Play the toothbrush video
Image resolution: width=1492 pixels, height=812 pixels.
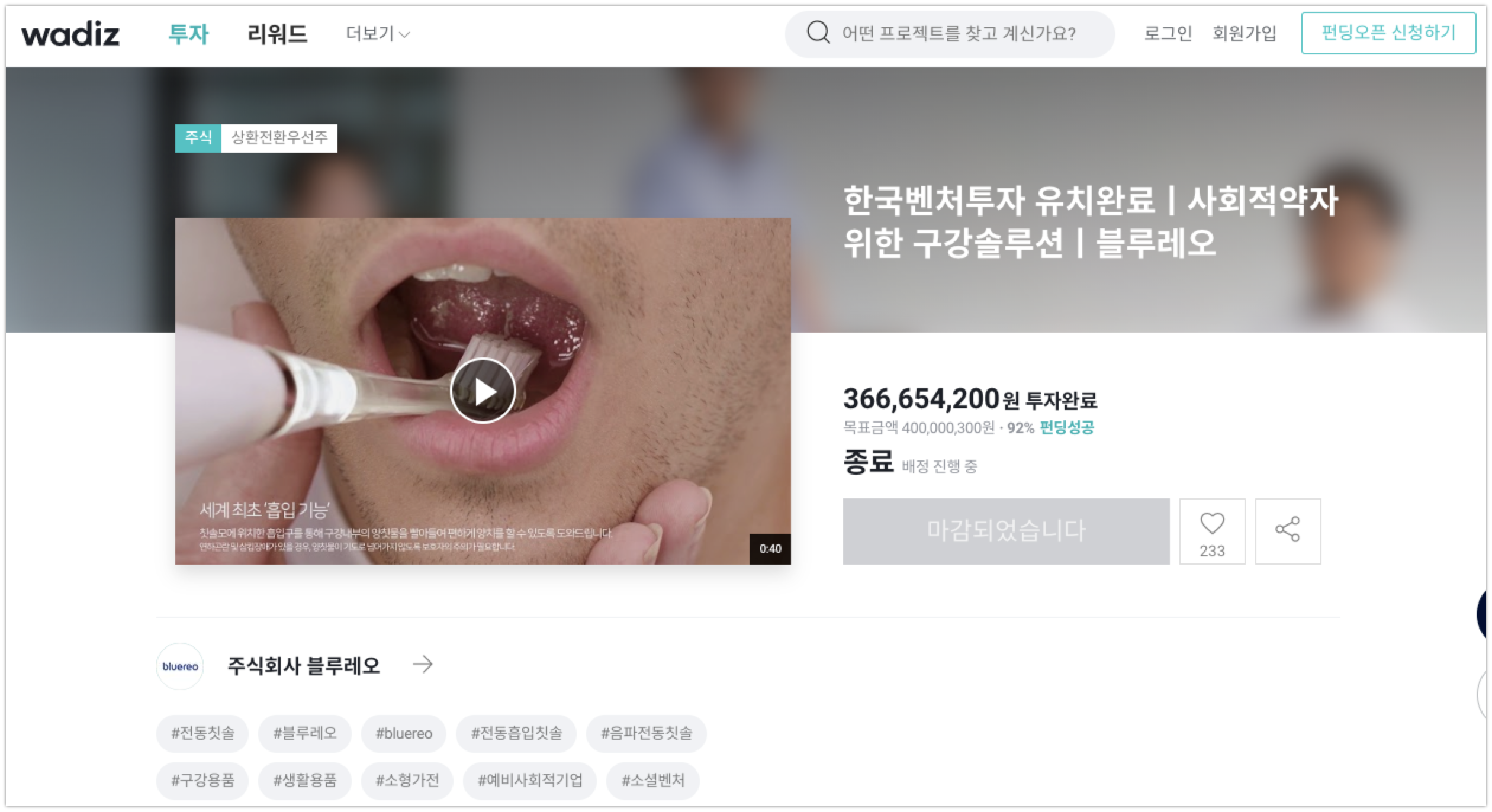pyautogui.click(x=483, y=391)
